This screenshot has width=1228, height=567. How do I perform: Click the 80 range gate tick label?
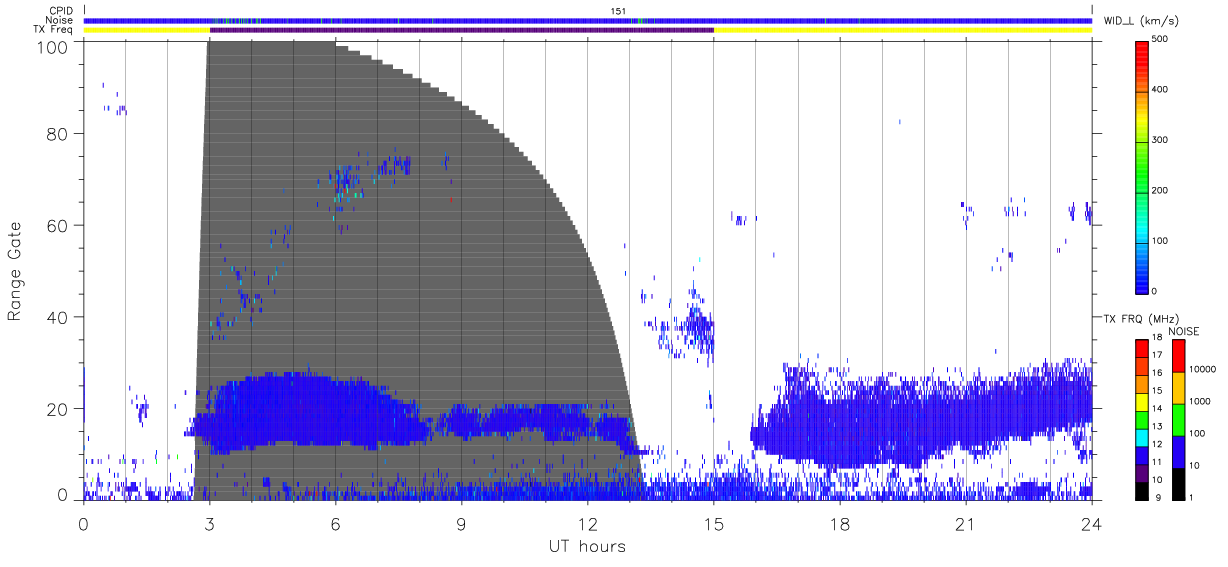point(56,134)
